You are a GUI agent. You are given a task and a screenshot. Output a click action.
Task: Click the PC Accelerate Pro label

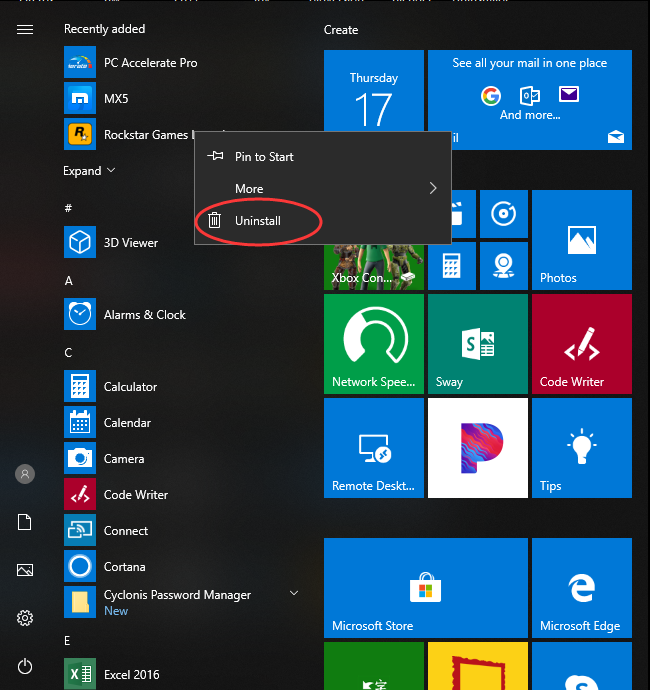(151, 63)
